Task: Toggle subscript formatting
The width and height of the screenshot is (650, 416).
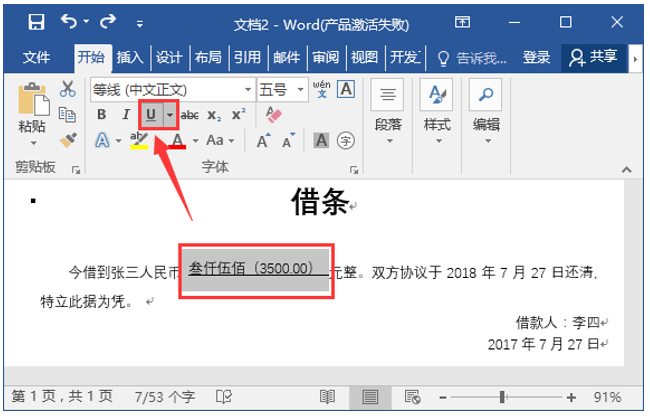Action: [x=214, y=115]
